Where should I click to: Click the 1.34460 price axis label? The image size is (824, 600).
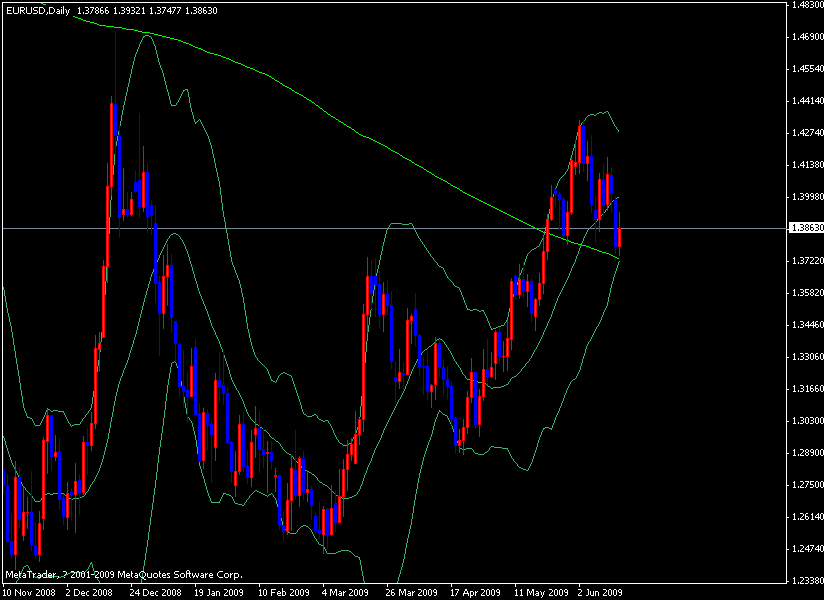(x=807, y=325)
